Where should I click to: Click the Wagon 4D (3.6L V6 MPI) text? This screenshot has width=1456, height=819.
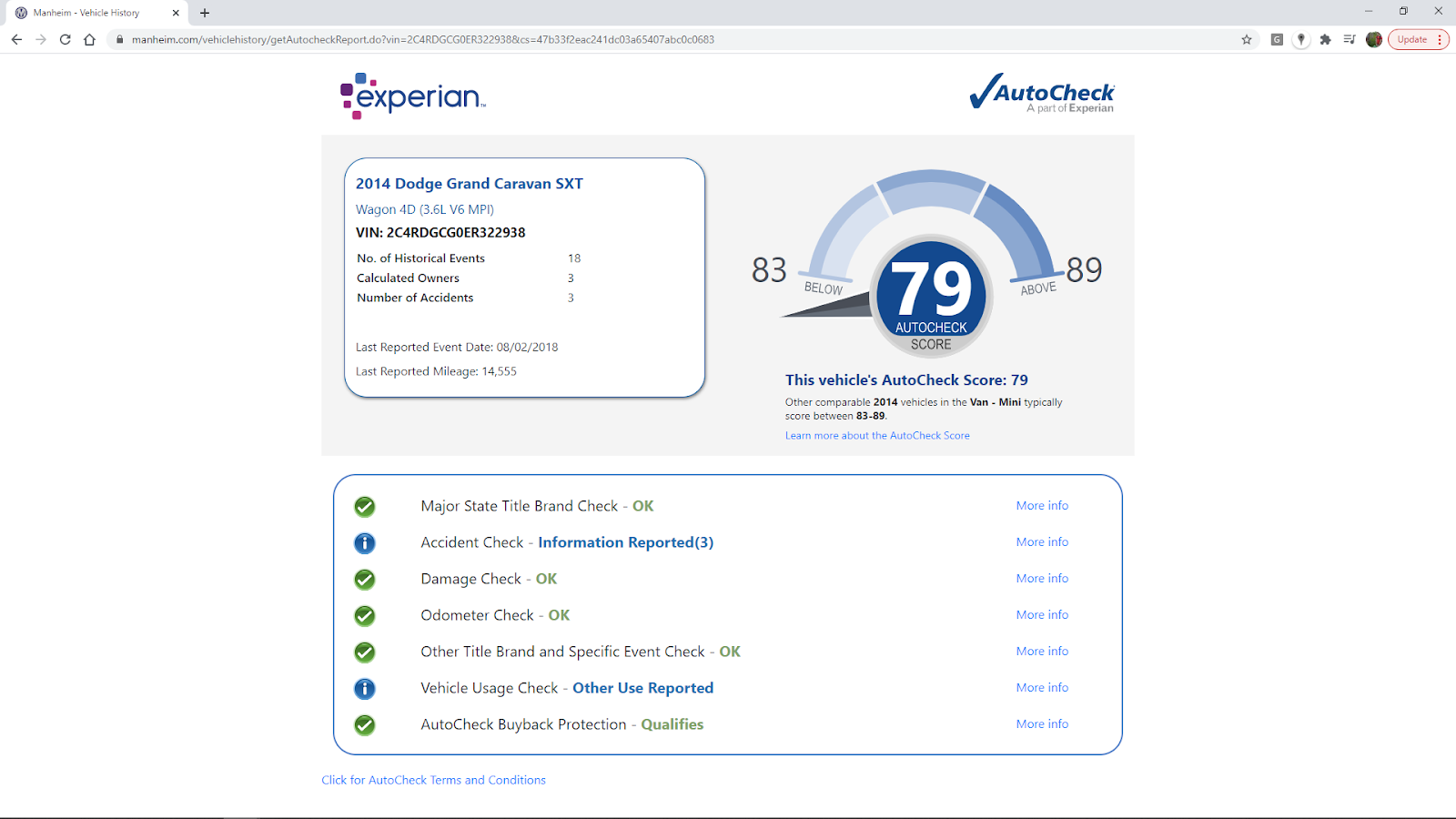coord(425,209)
